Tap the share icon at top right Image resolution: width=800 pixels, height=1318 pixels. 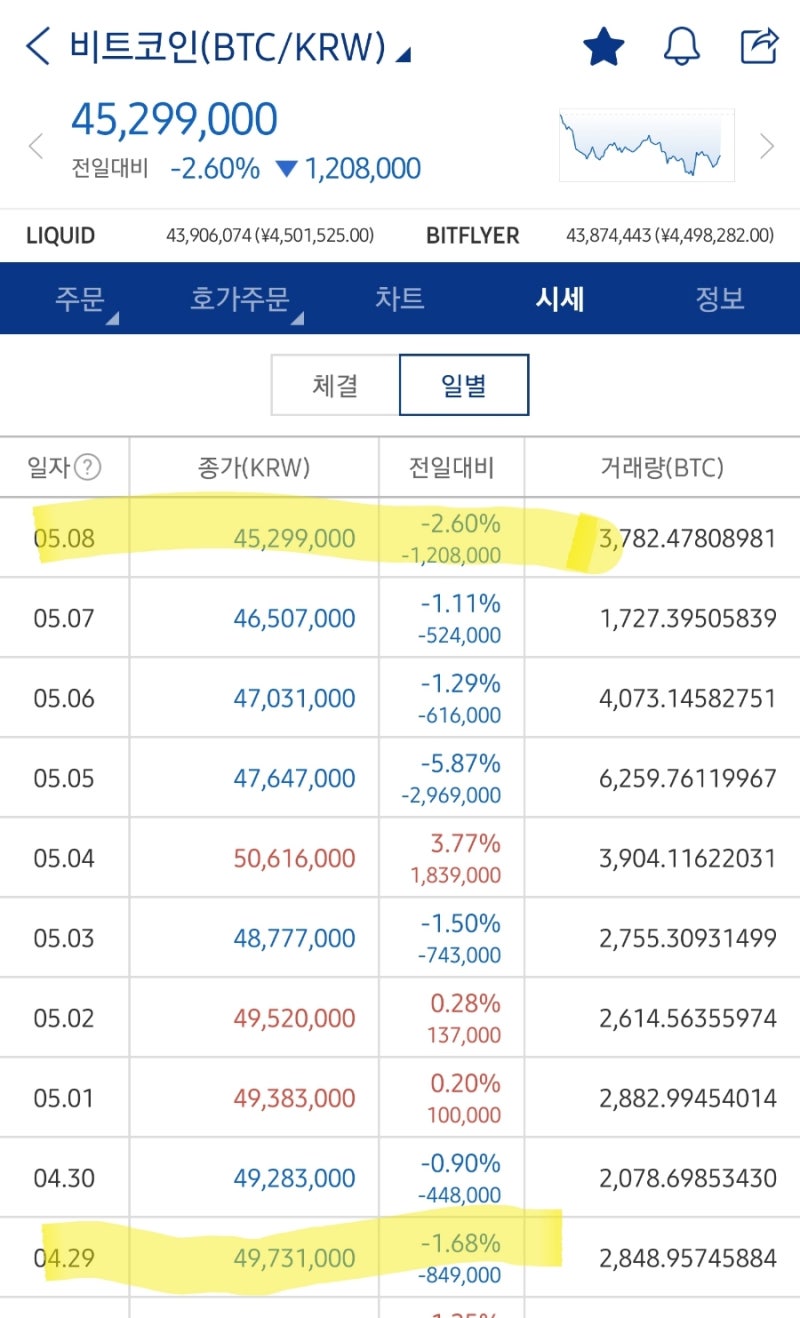[762, 45]
